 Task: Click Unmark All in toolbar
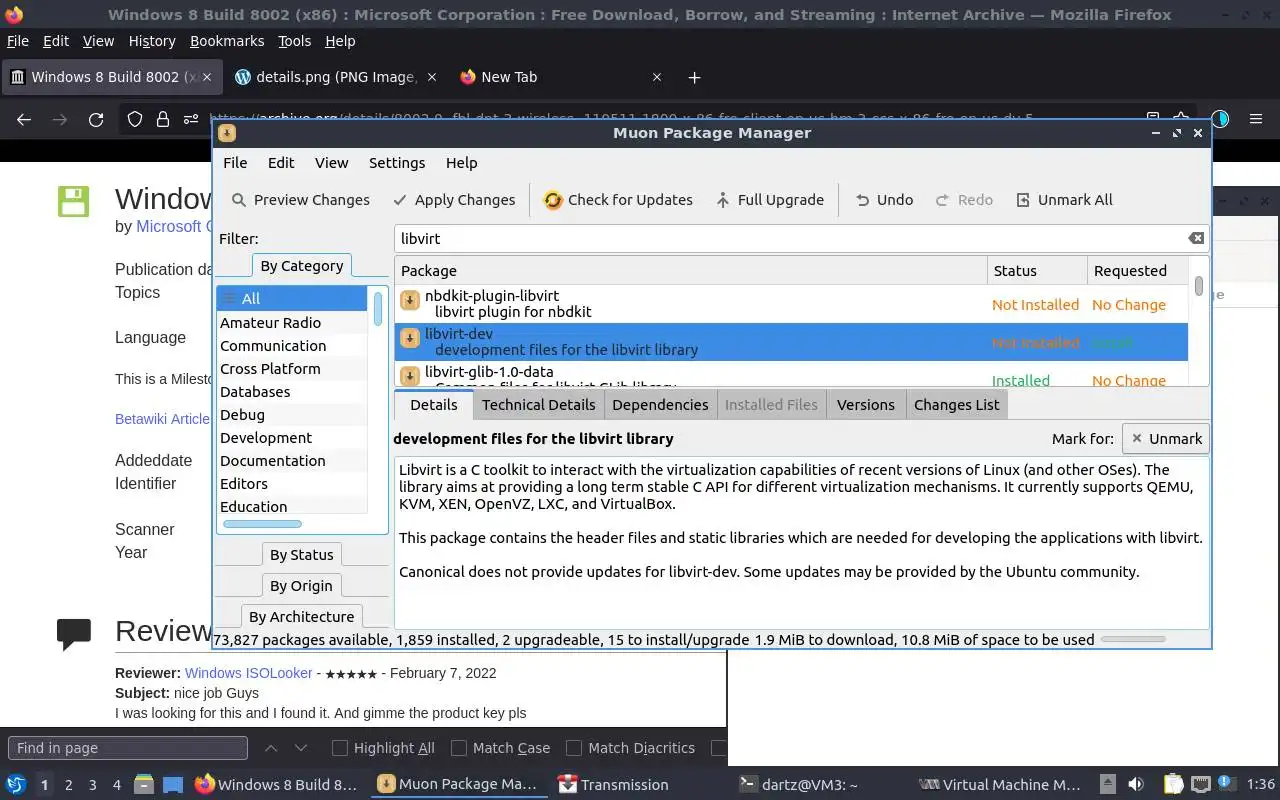1064,200
